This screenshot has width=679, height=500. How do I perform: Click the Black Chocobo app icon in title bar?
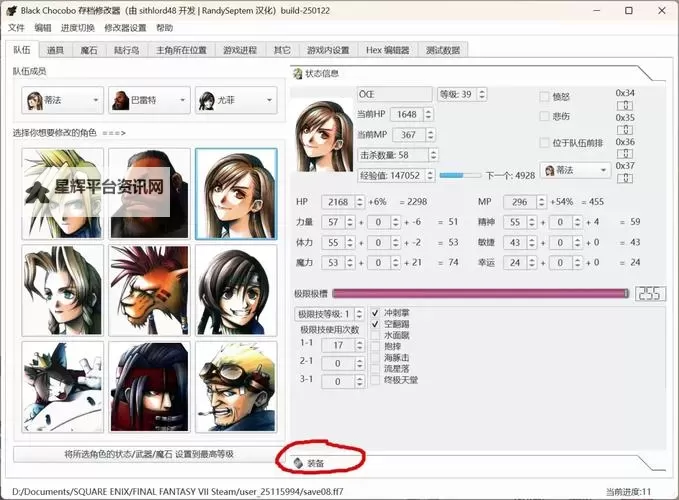click(12, 10)
